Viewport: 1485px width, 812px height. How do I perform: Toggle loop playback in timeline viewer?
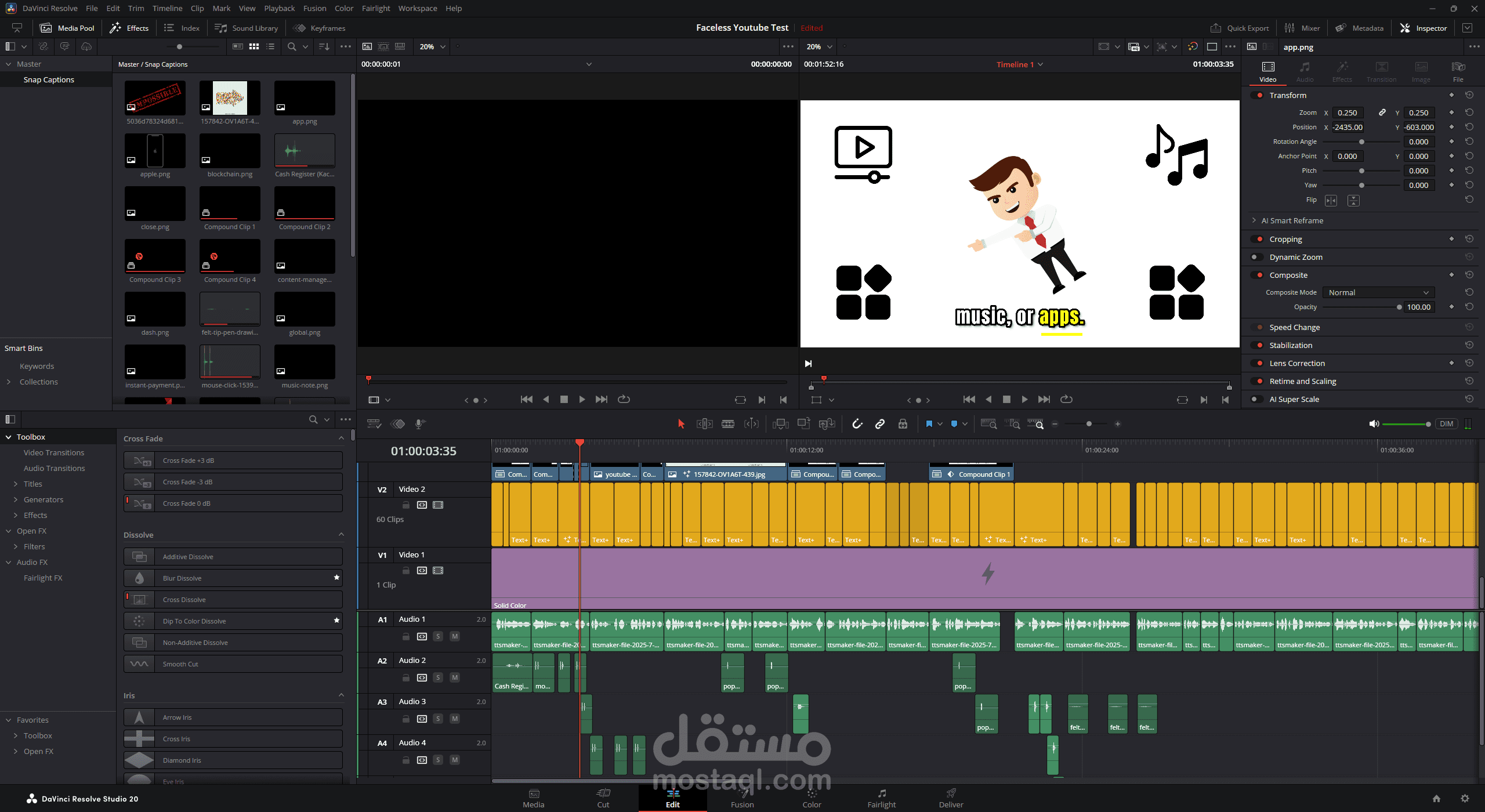pos(1066,400)
